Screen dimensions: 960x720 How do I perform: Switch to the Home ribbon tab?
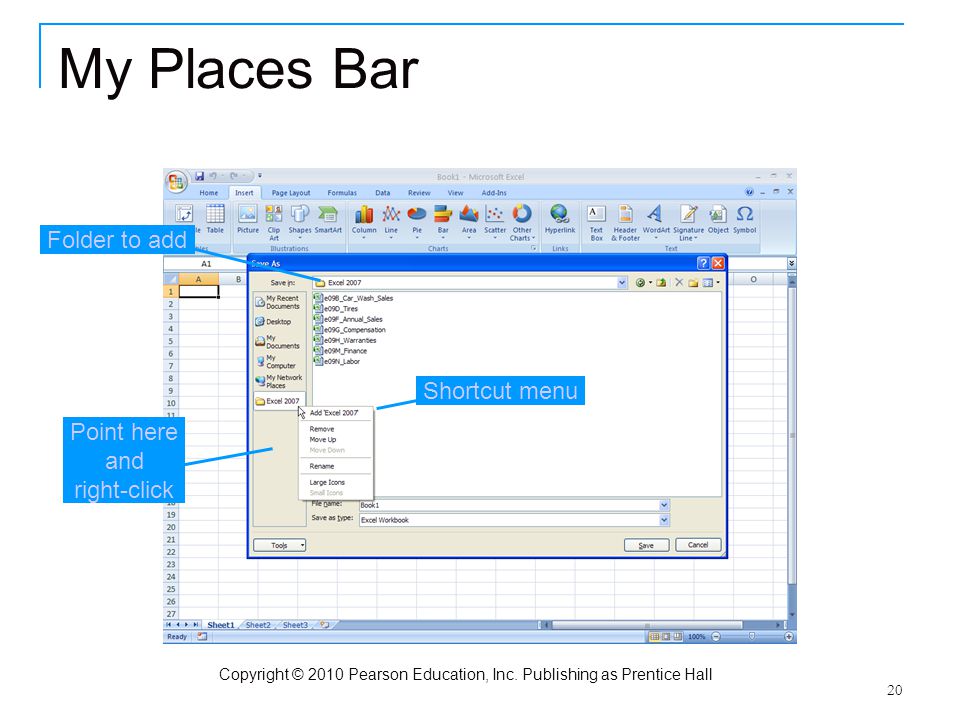pos(208,192)
